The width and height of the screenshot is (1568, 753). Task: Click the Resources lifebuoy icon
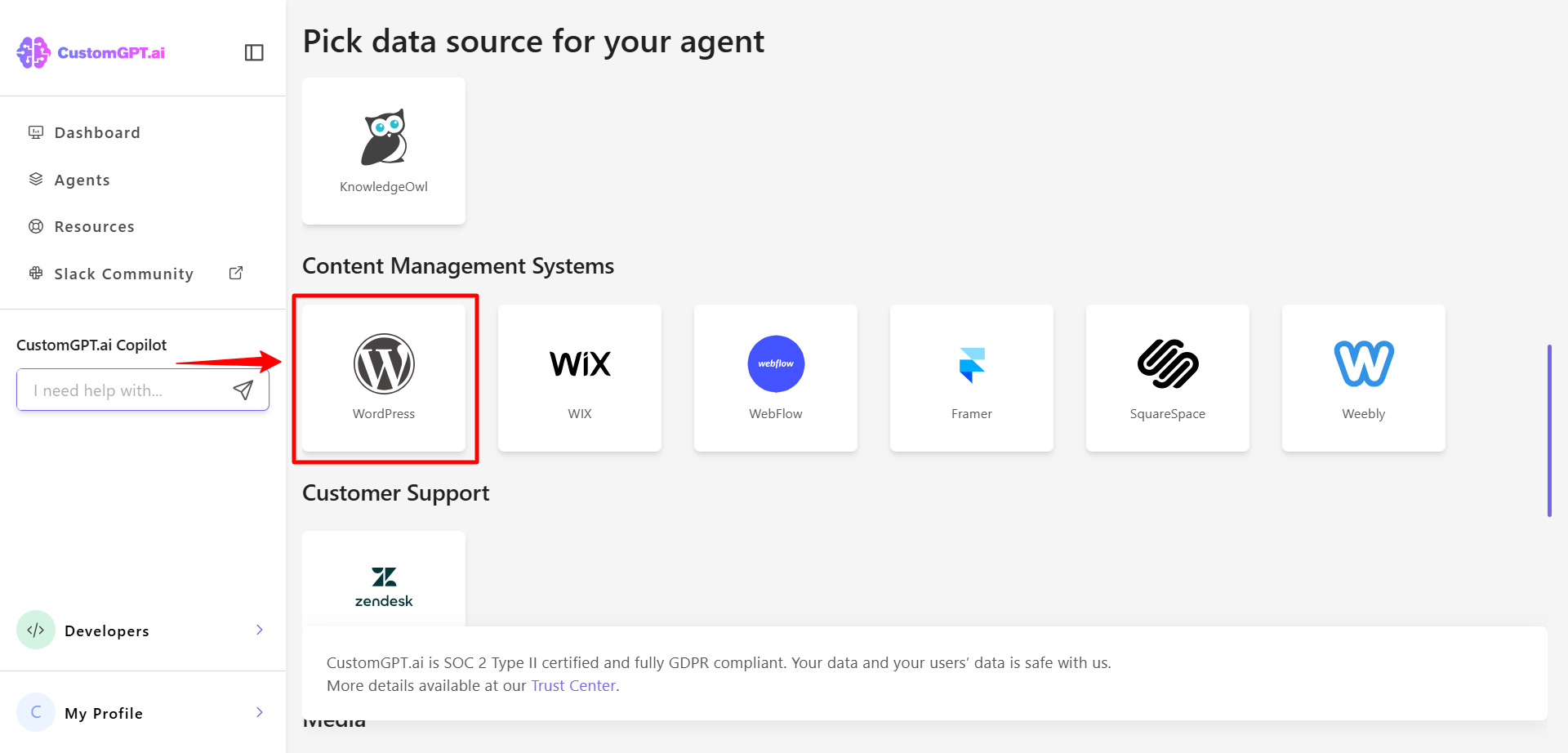tap(36, 226)
